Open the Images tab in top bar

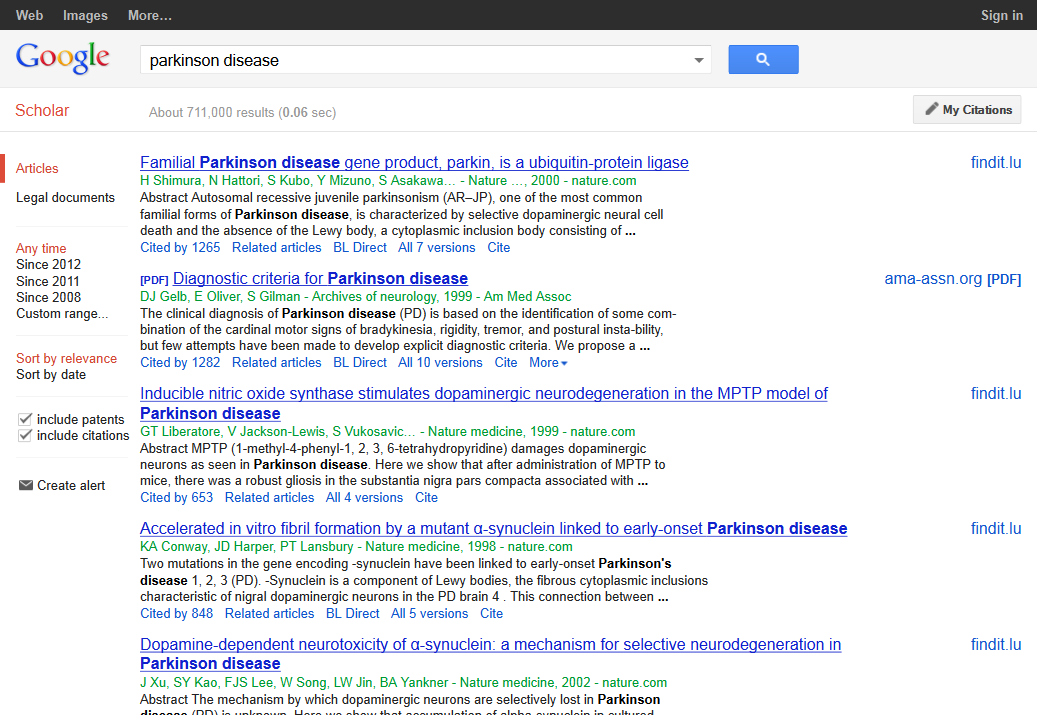85,15
